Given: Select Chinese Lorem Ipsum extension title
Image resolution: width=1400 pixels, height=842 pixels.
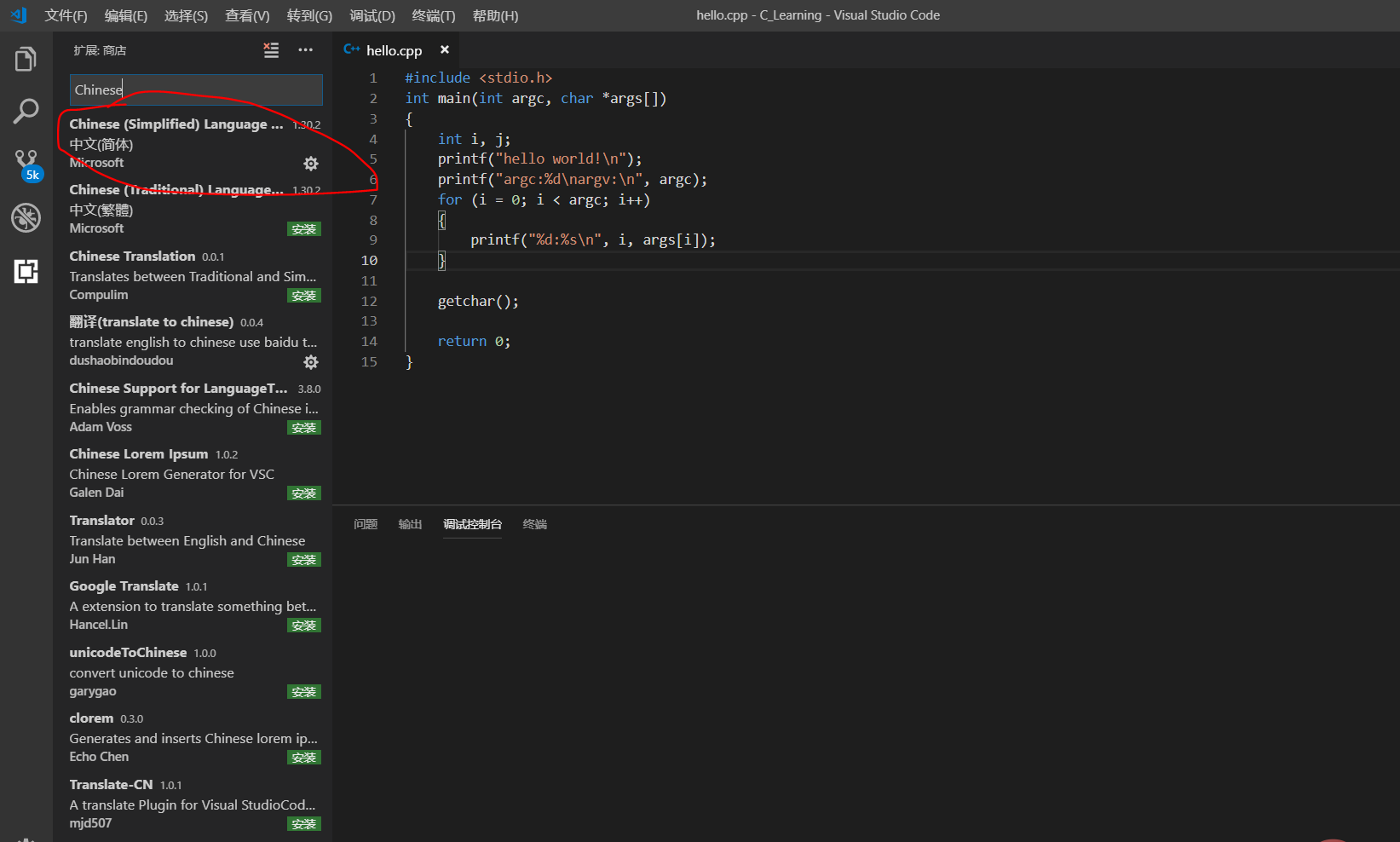Looking at the screenshot, I should click(139, 454).
